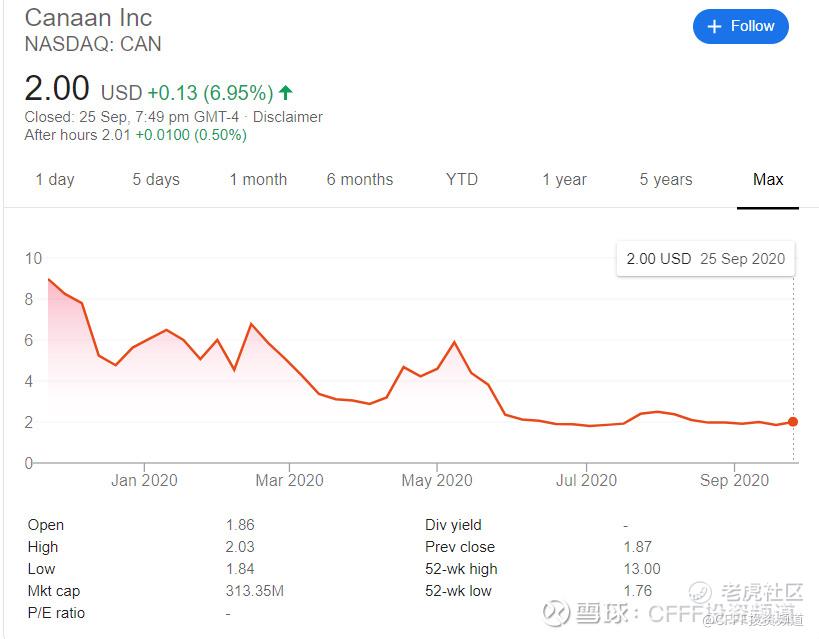The image size is (819, 639).
Task: Click the Sep 2020 axis label
Action: (735, 480)
